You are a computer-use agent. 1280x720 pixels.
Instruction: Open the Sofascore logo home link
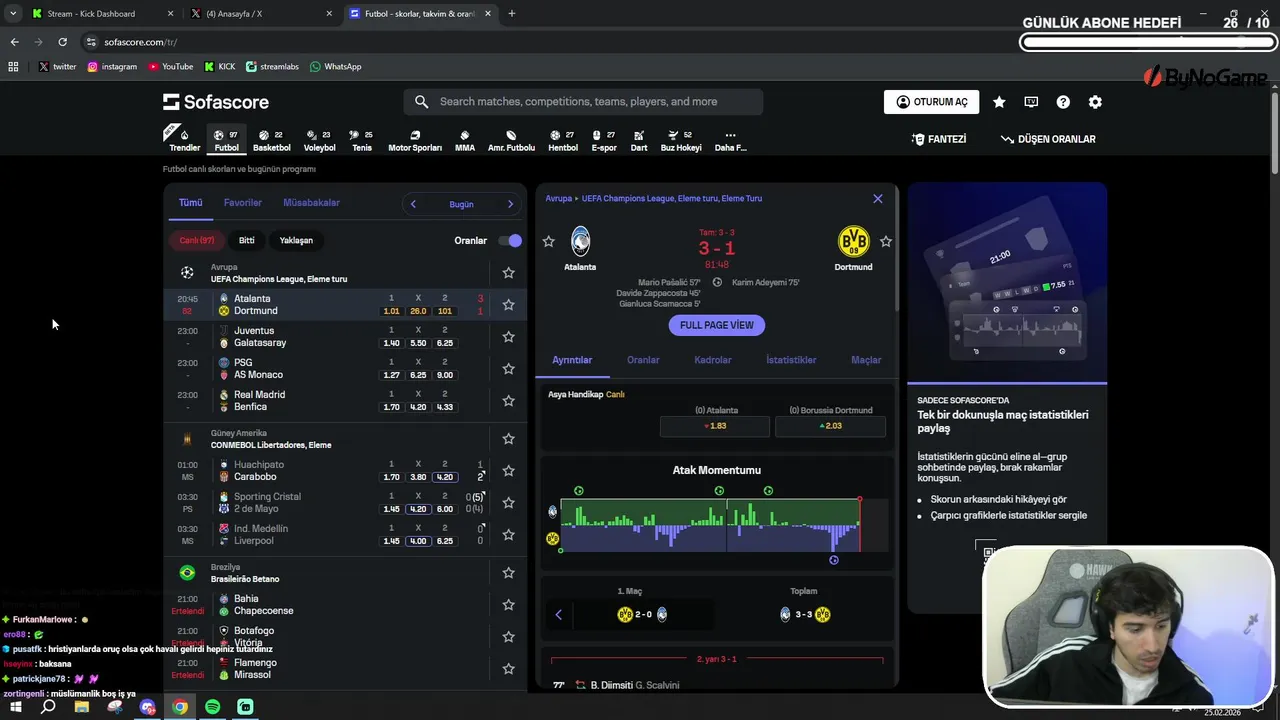click(216, 102)
